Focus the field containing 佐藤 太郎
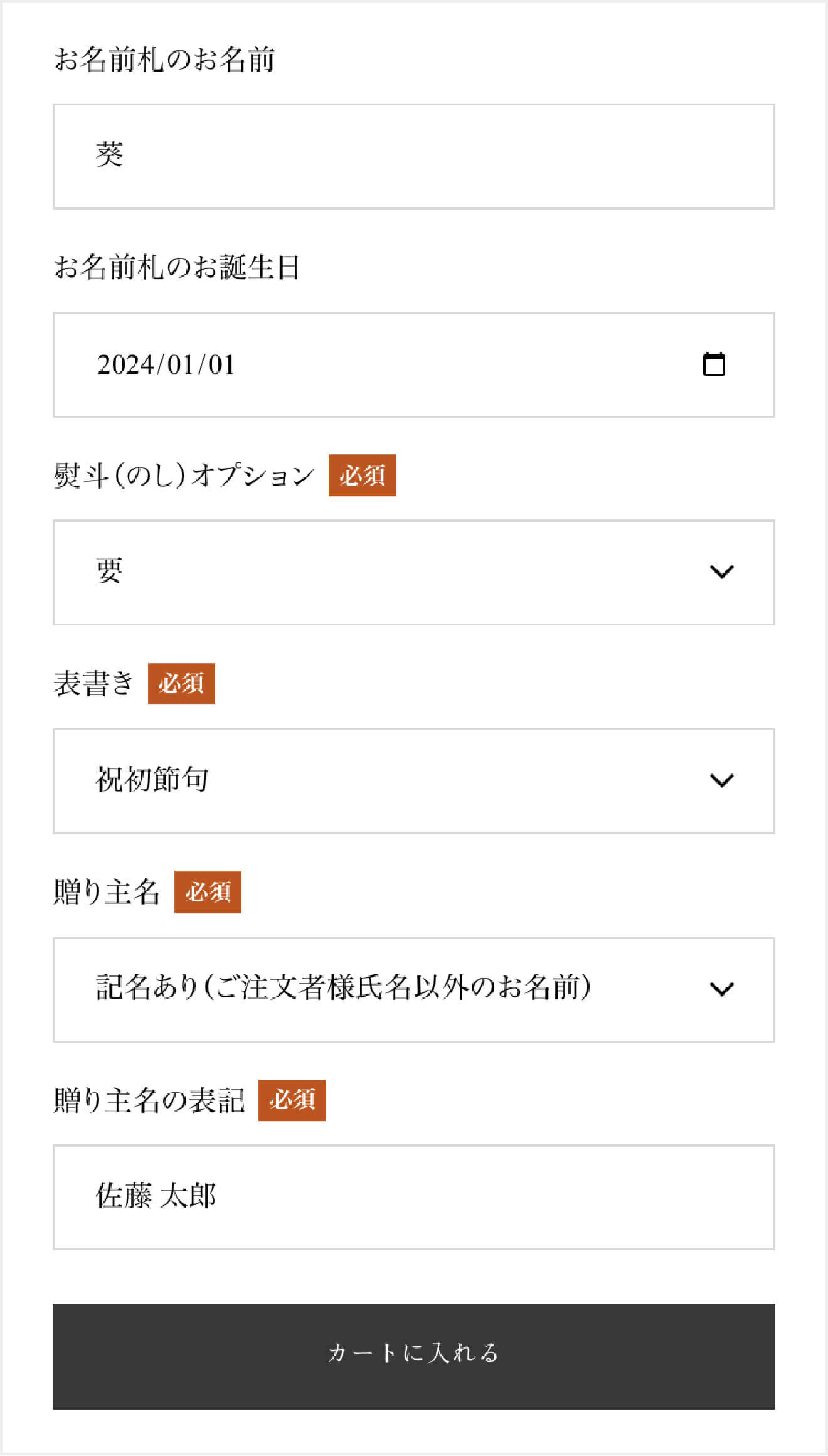The height and width of the screenshot is (1456, 828). [414, 1197]
